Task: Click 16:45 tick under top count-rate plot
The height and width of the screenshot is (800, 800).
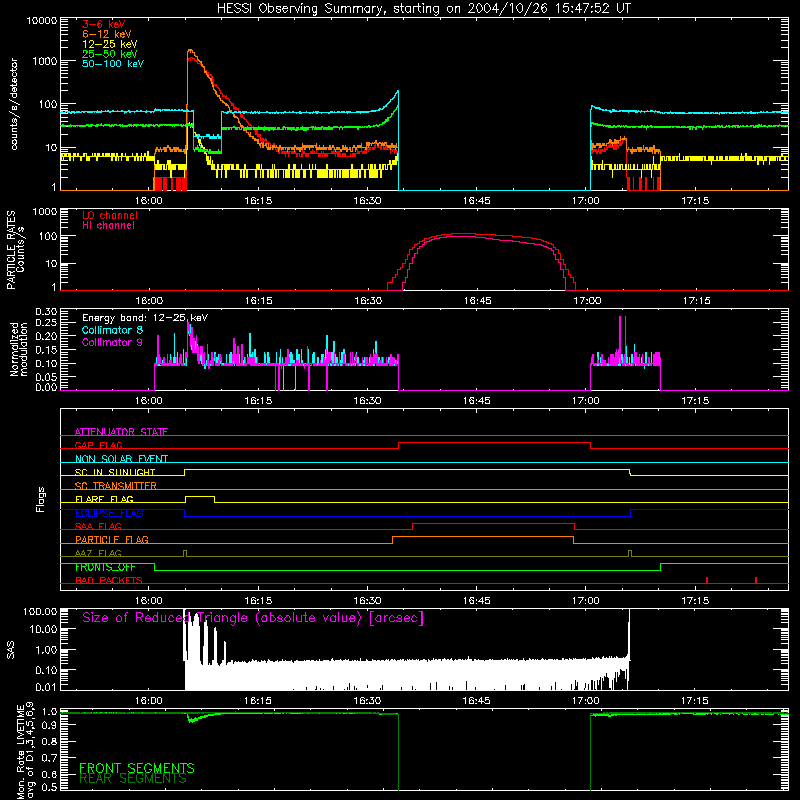Action: point(476,201)
